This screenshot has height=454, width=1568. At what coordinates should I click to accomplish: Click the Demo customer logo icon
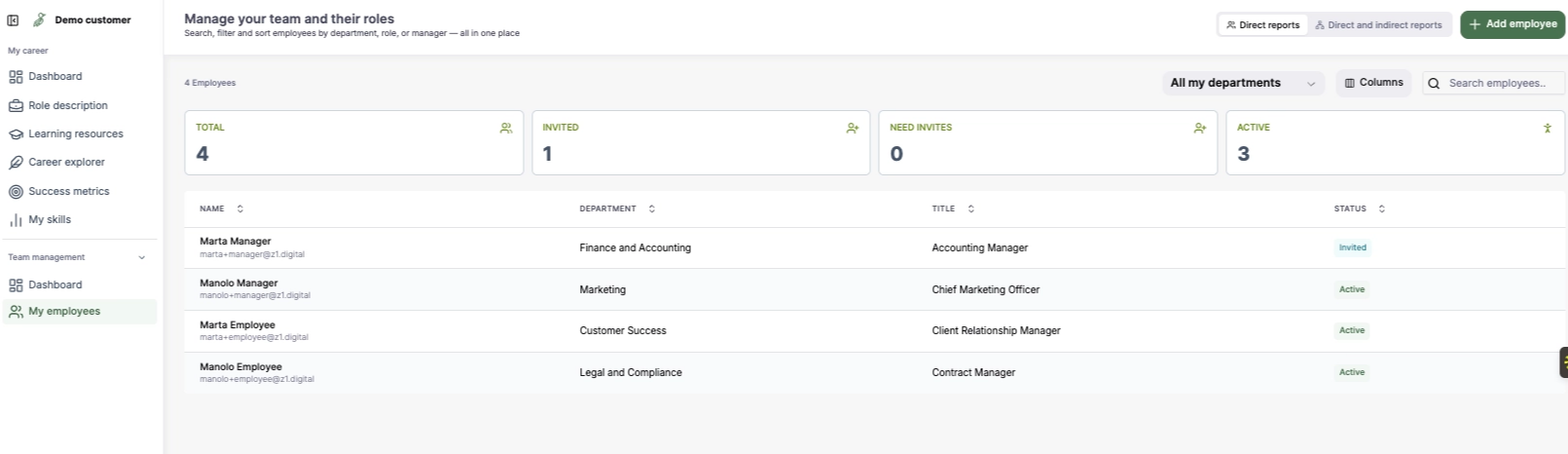pyautogui.click(x=39, y=19)
